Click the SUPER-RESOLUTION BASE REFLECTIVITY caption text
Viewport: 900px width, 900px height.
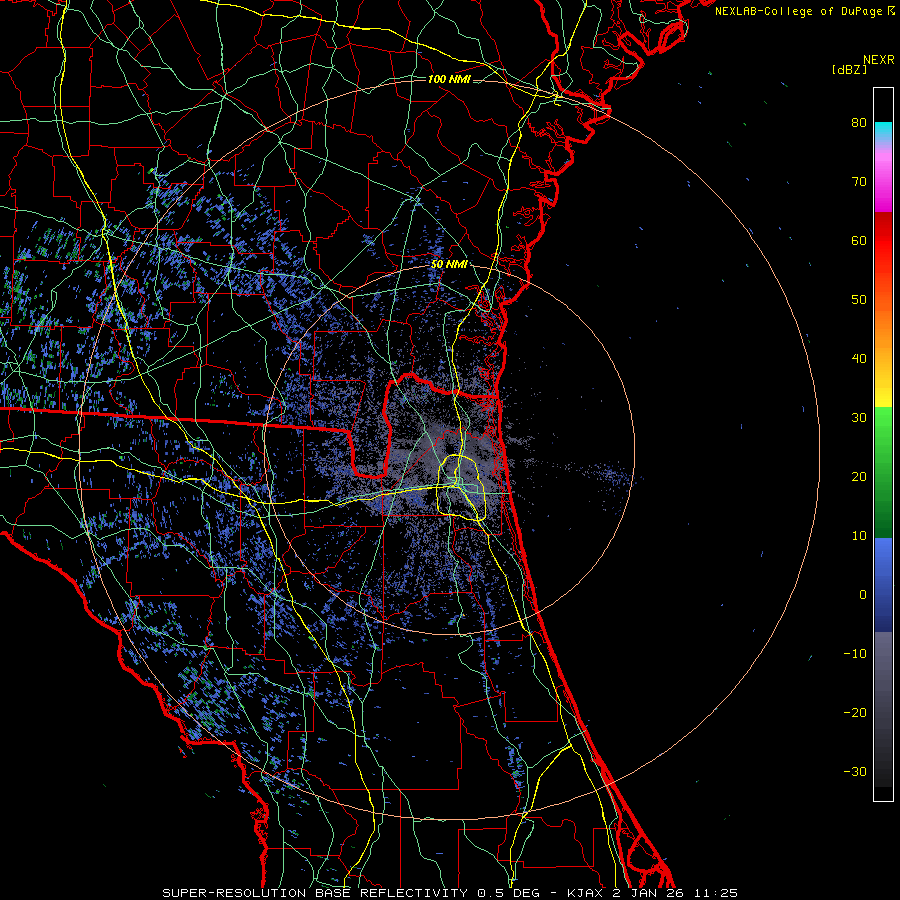pos(315,893)
